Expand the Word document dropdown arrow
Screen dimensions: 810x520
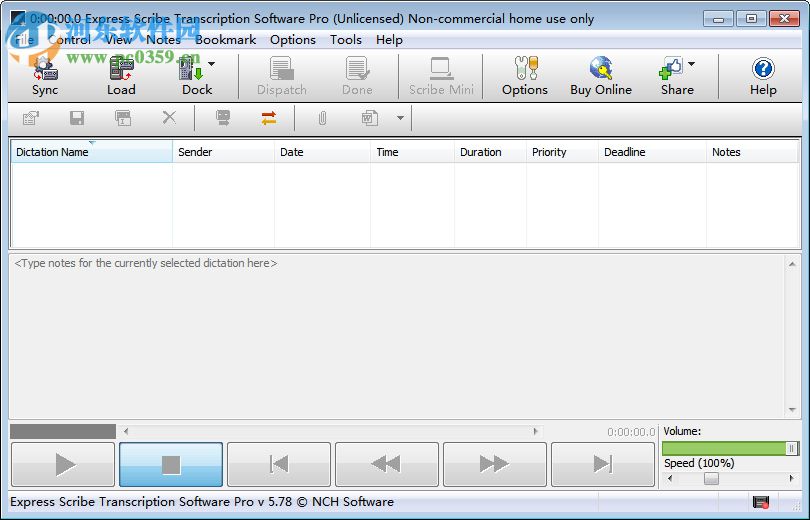(400, 118)
